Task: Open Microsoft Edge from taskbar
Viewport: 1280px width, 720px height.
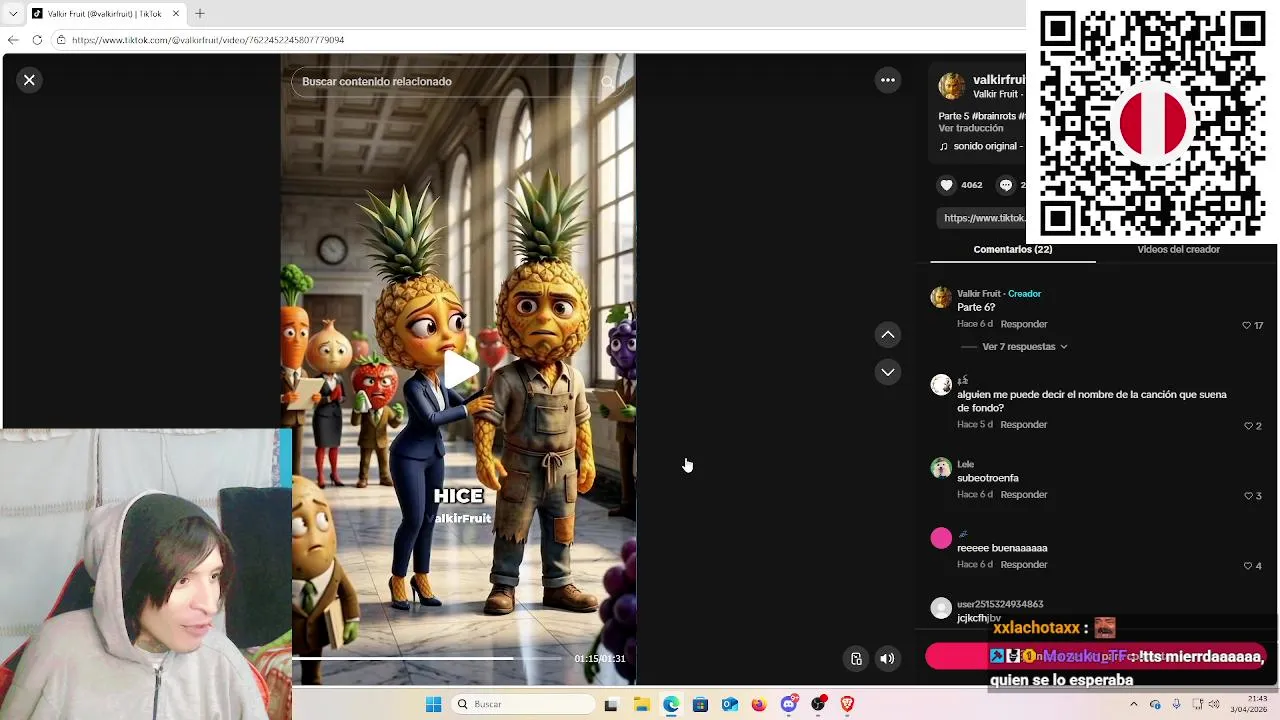Action: (671, 705)
